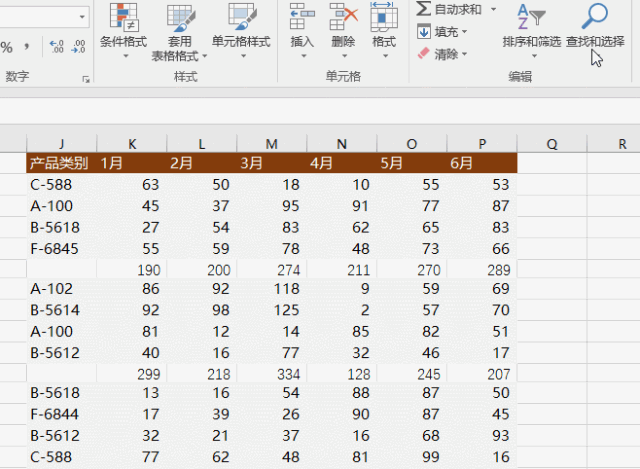This screenshot has height=469, width=640.
Task: Open the 排序和筛选 sort and filter menu
Action: 530,28
